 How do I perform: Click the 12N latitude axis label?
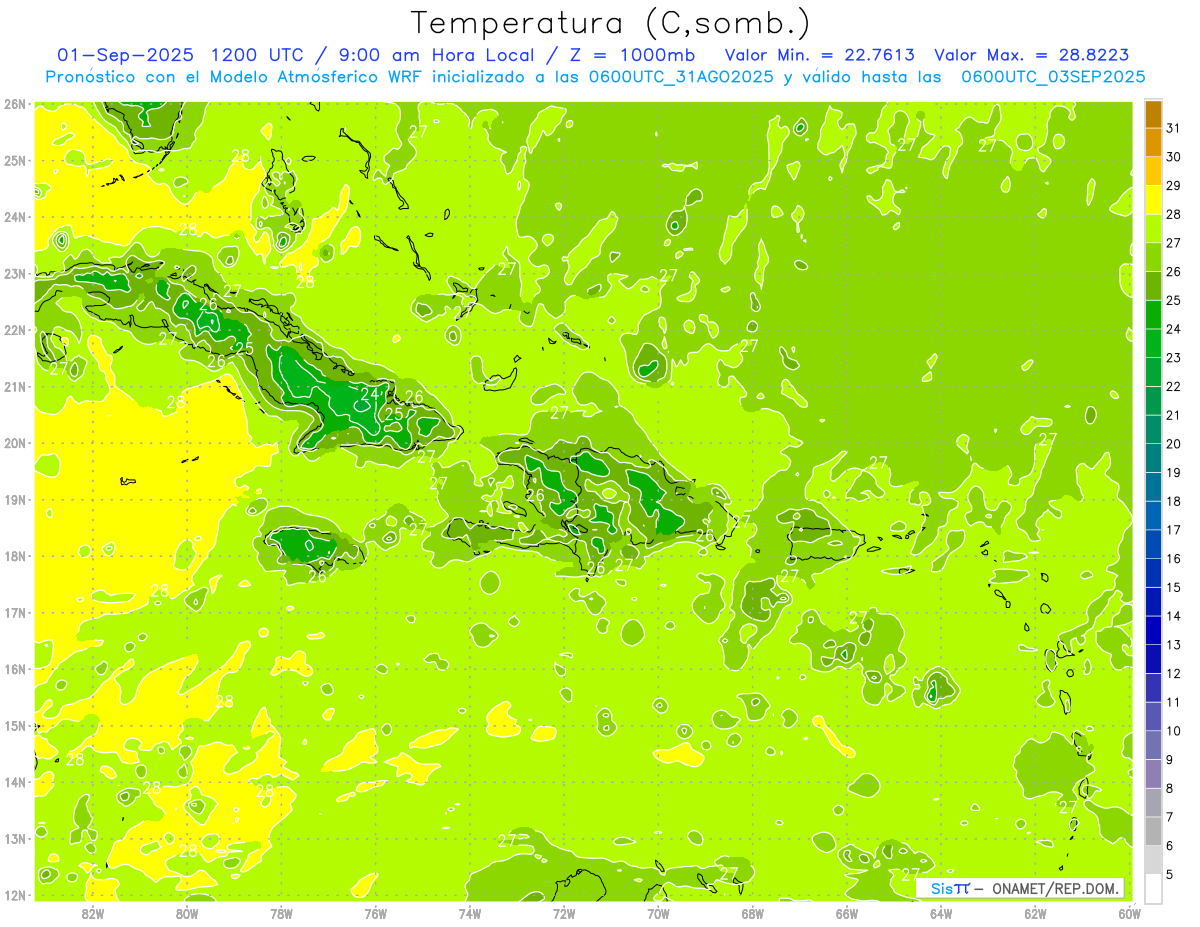click(15, 895)
